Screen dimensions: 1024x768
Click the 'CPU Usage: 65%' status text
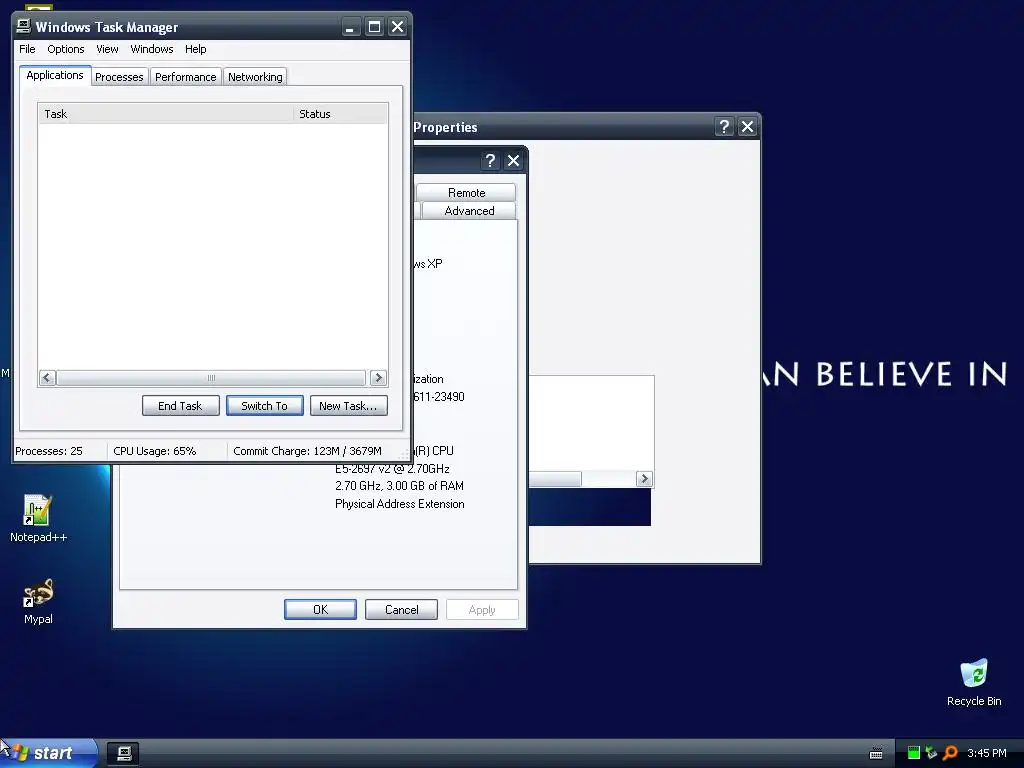point(155,451)
